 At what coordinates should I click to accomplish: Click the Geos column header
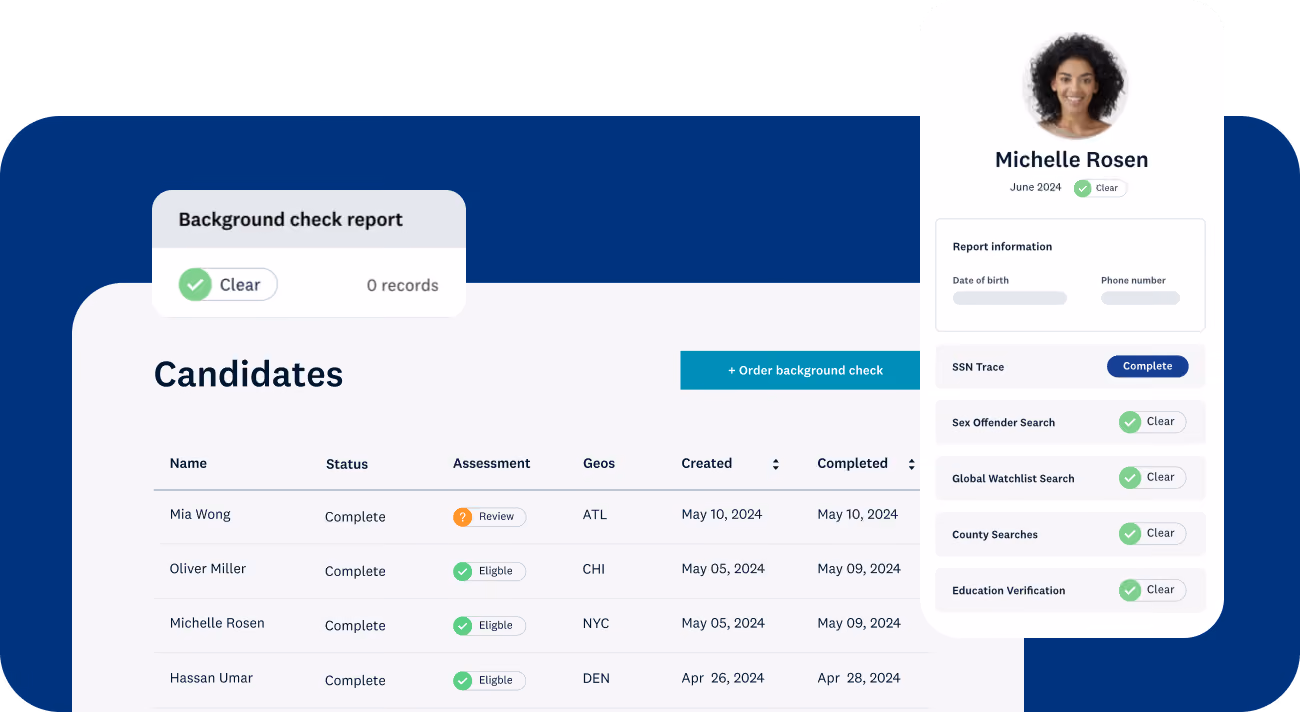(599, 463)
